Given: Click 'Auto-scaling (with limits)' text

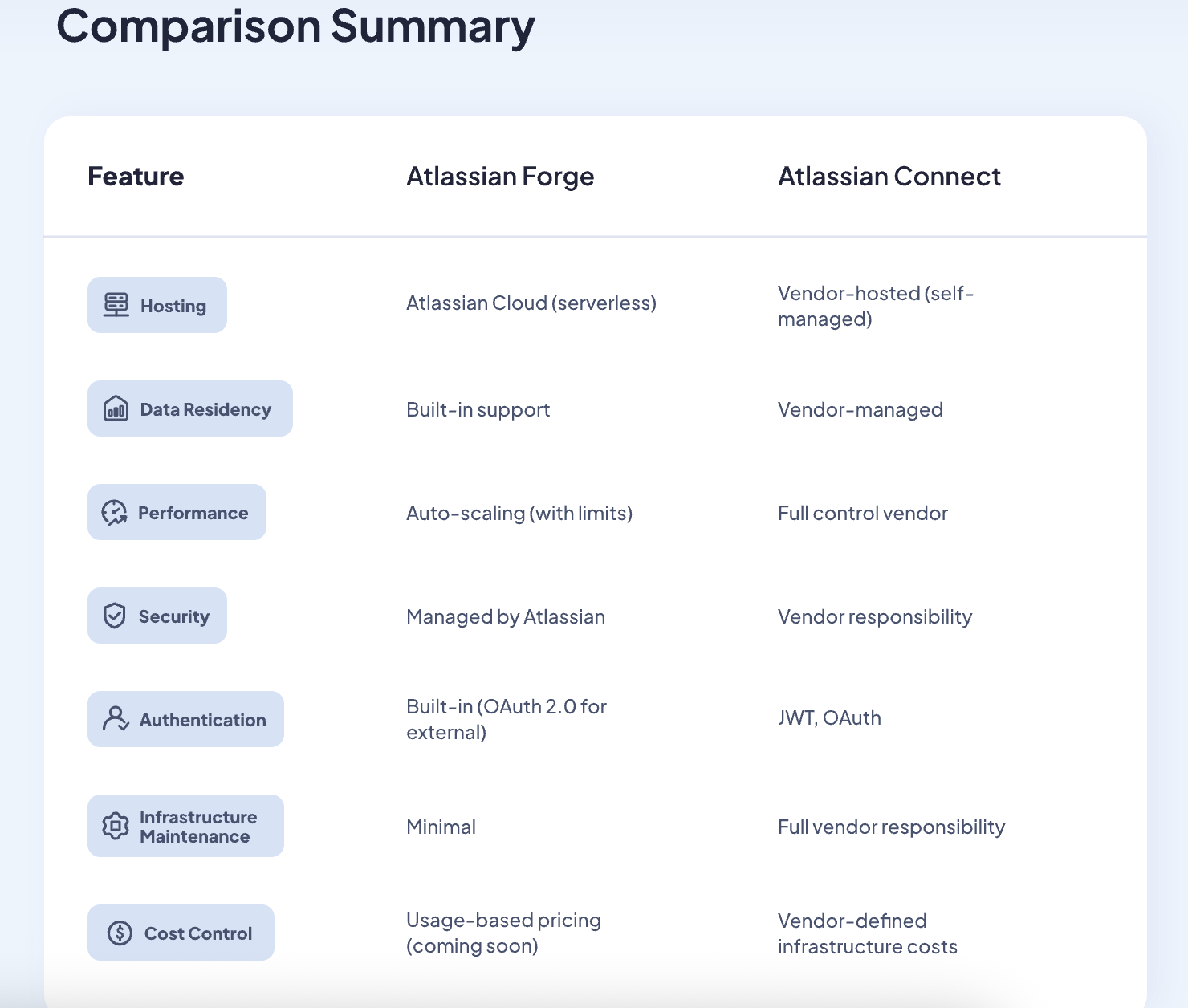Looking at the screenshot, I should point(519,513).
